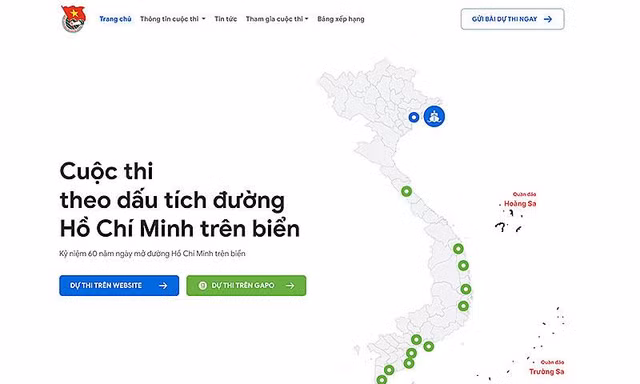640x384 pixels.
Task: Open the Tin tức menu item
Action: click(226, 19)
